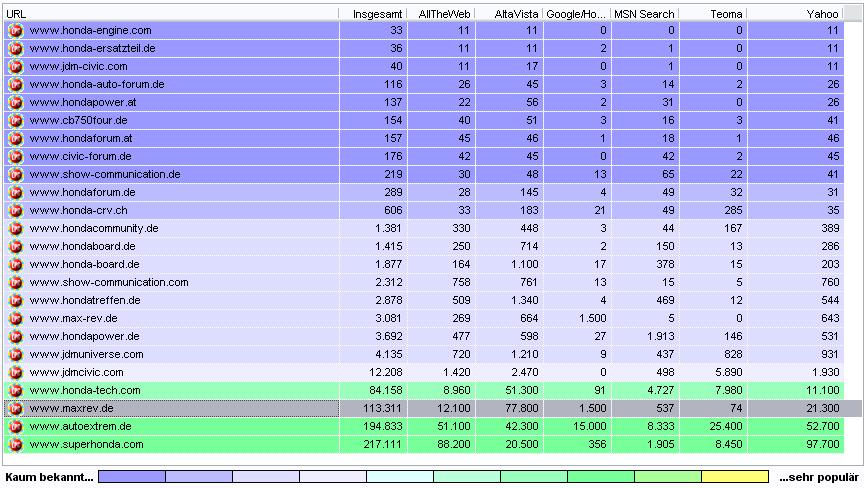Sort by the URL column header
The image size is (865, 488).
point(171,14)
